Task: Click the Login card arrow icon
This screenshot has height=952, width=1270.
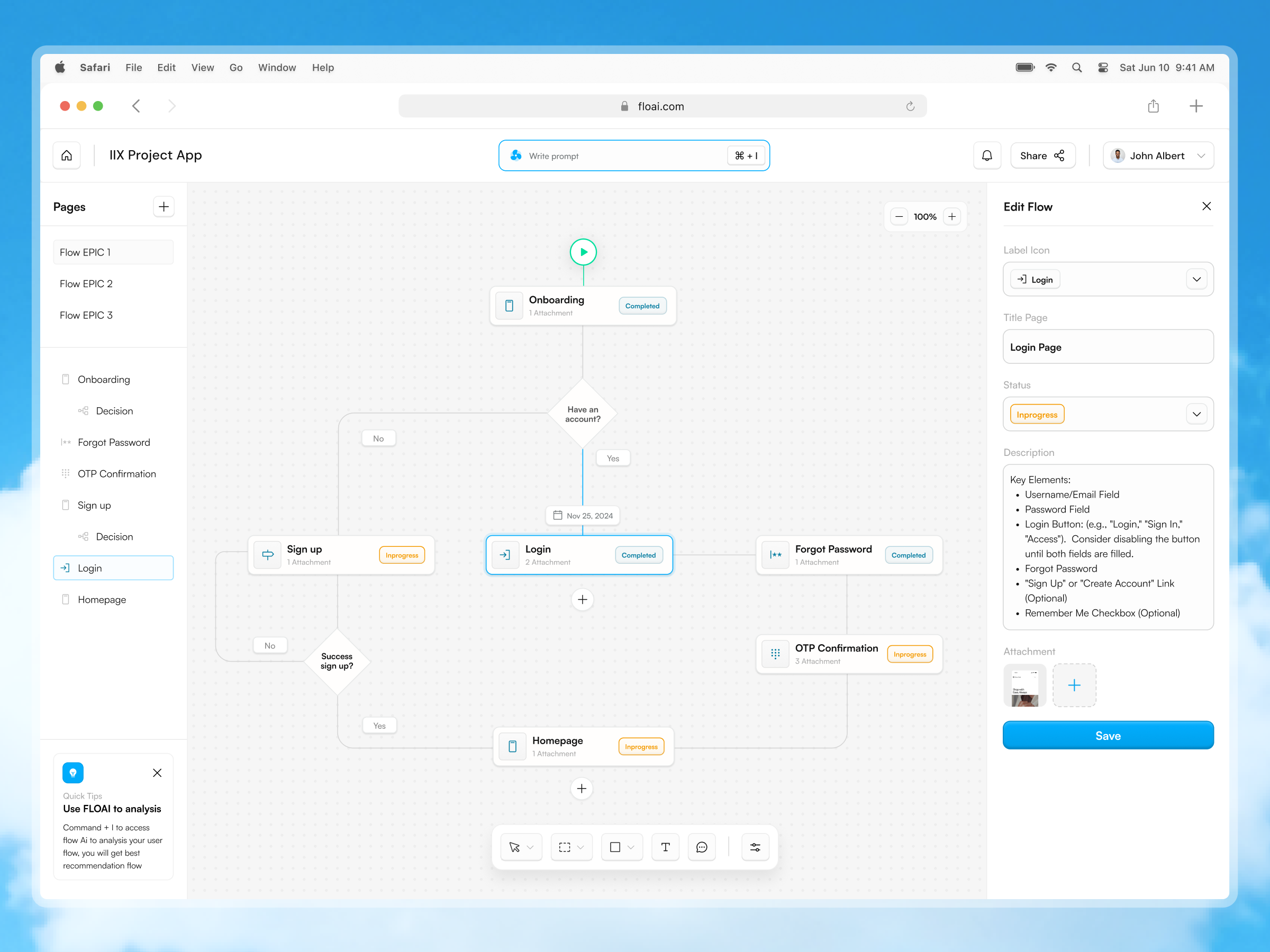Action: click(505, 555)
